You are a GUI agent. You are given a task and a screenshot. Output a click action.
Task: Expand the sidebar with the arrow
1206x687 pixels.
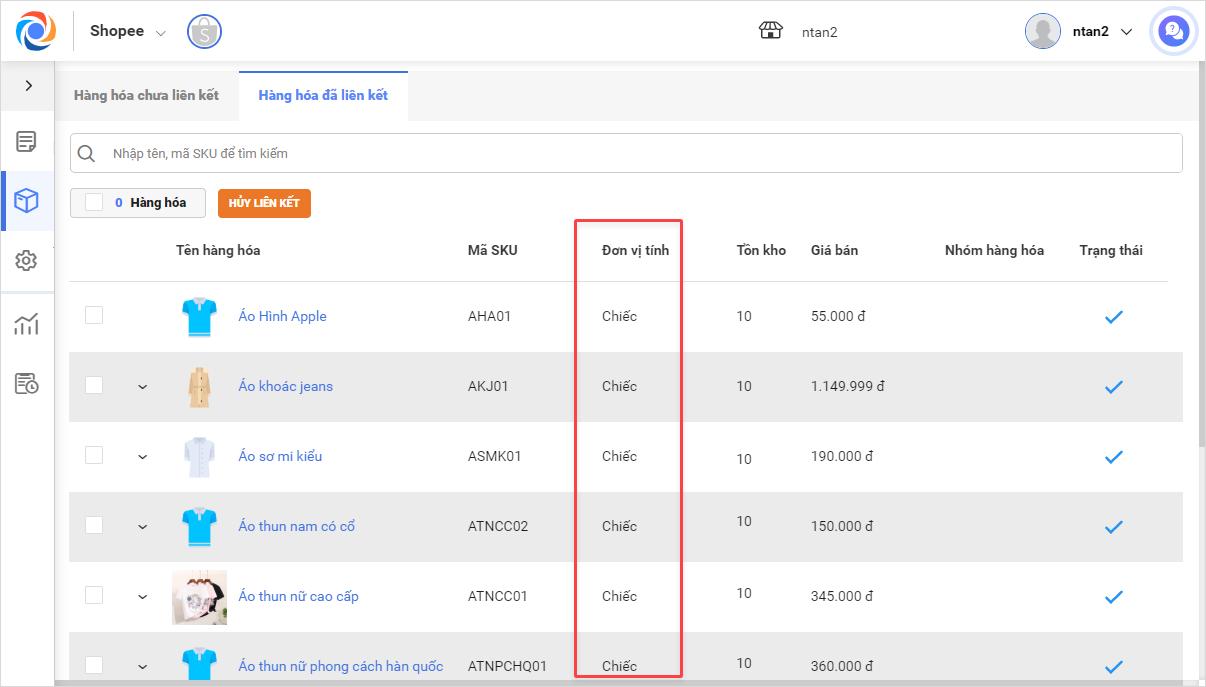click(28, 86)
